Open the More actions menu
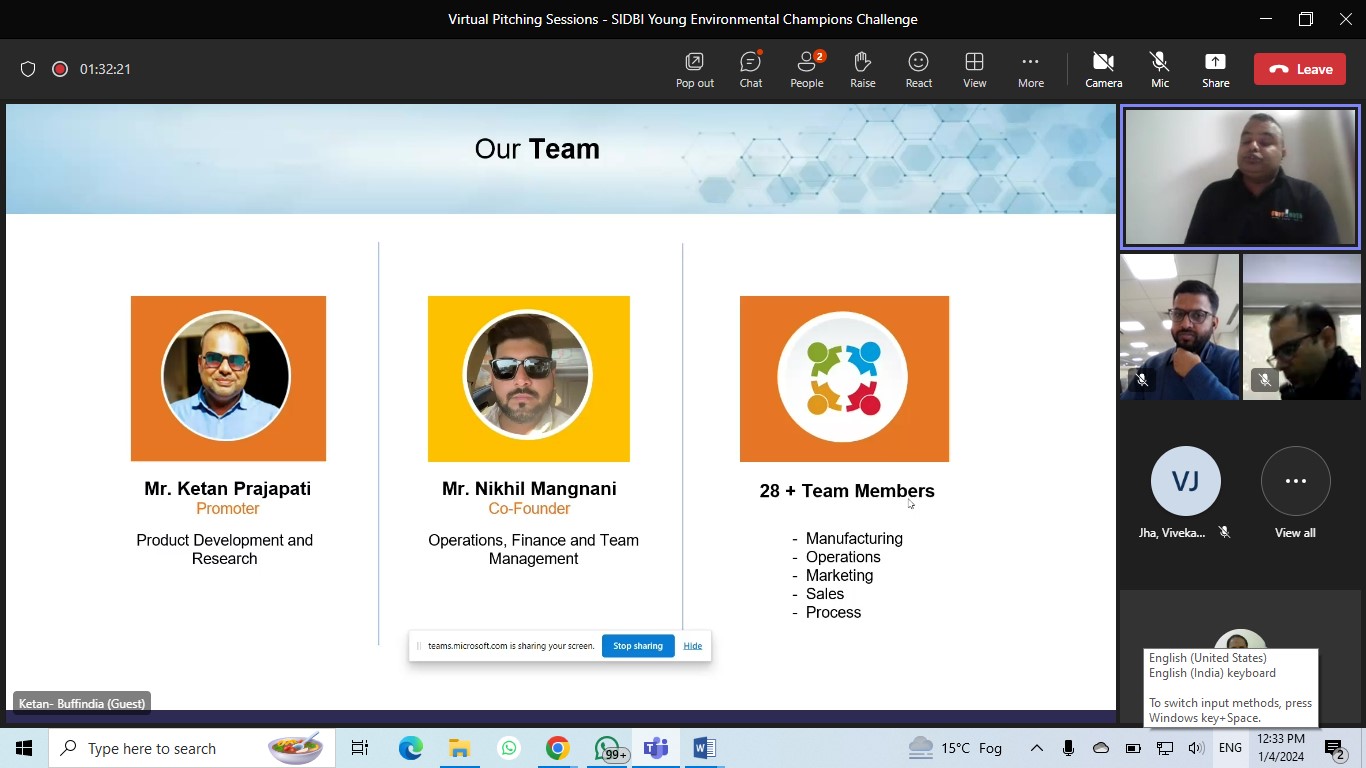Screen dimensions: 1366x768 [1030, 70]
